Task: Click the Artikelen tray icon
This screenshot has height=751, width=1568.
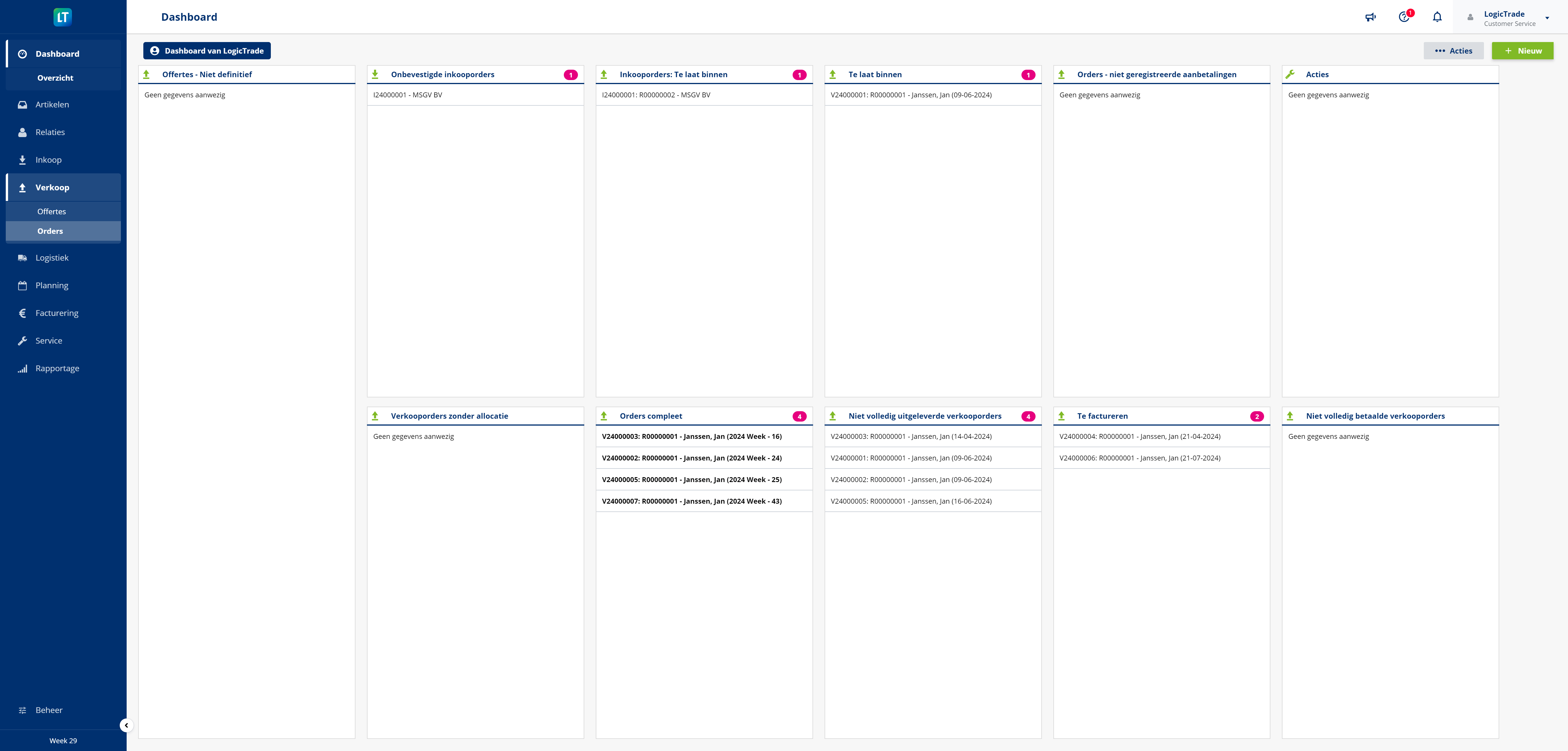Action: [22, 105]
